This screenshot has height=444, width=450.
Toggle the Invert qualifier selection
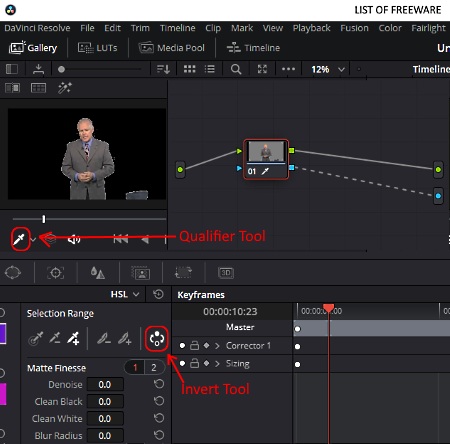157,339
